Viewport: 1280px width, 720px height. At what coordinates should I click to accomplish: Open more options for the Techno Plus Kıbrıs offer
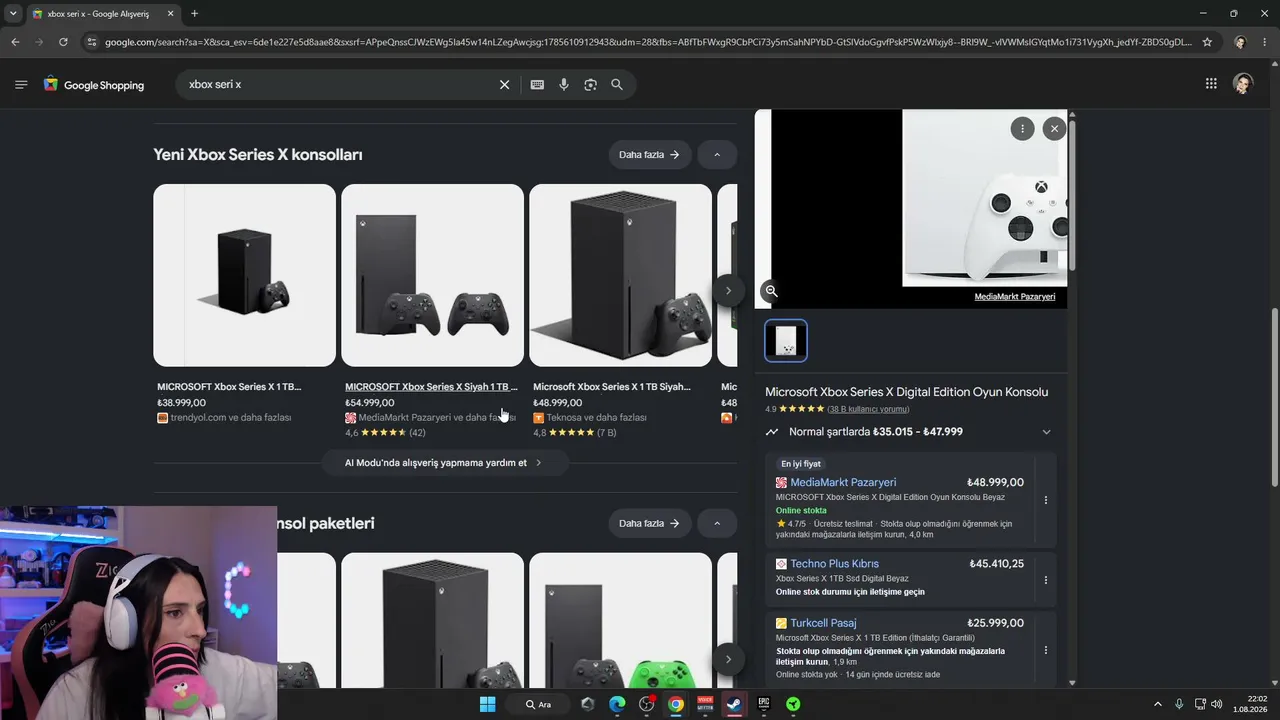coord(1046,580)
